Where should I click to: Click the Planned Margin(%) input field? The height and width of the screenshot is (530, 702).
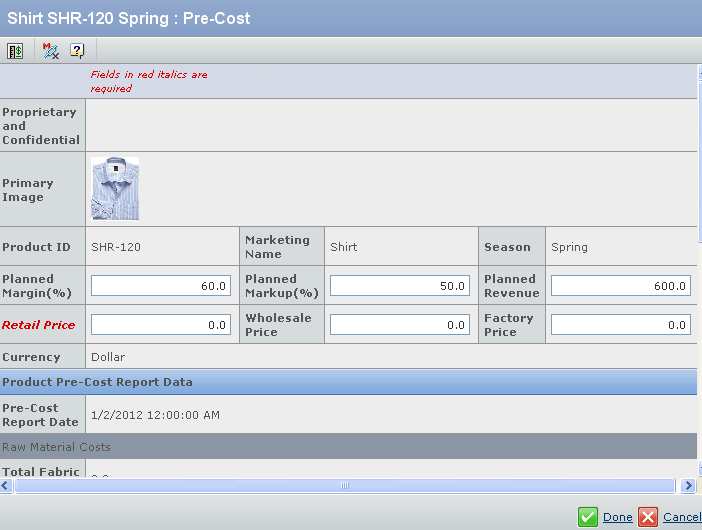(161, 286)
